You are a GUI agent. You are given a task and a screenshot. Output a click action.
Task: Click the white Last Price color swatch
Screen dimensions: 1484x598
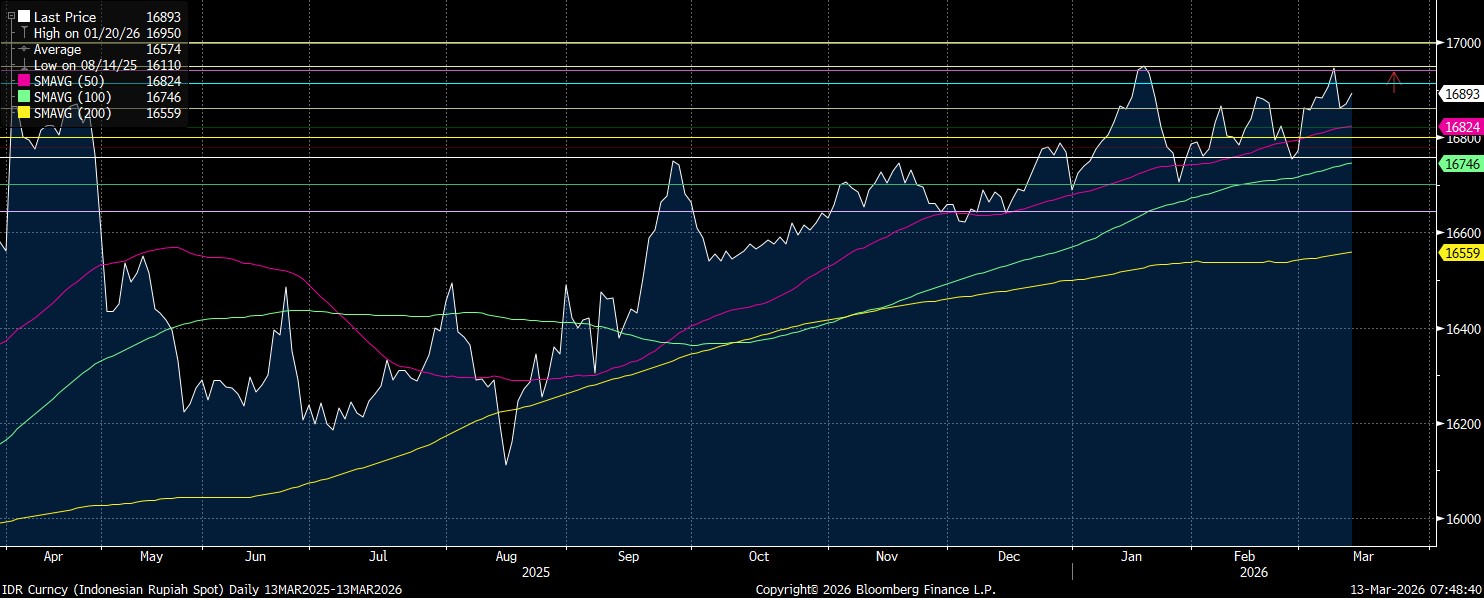click(x=24, y=17)
